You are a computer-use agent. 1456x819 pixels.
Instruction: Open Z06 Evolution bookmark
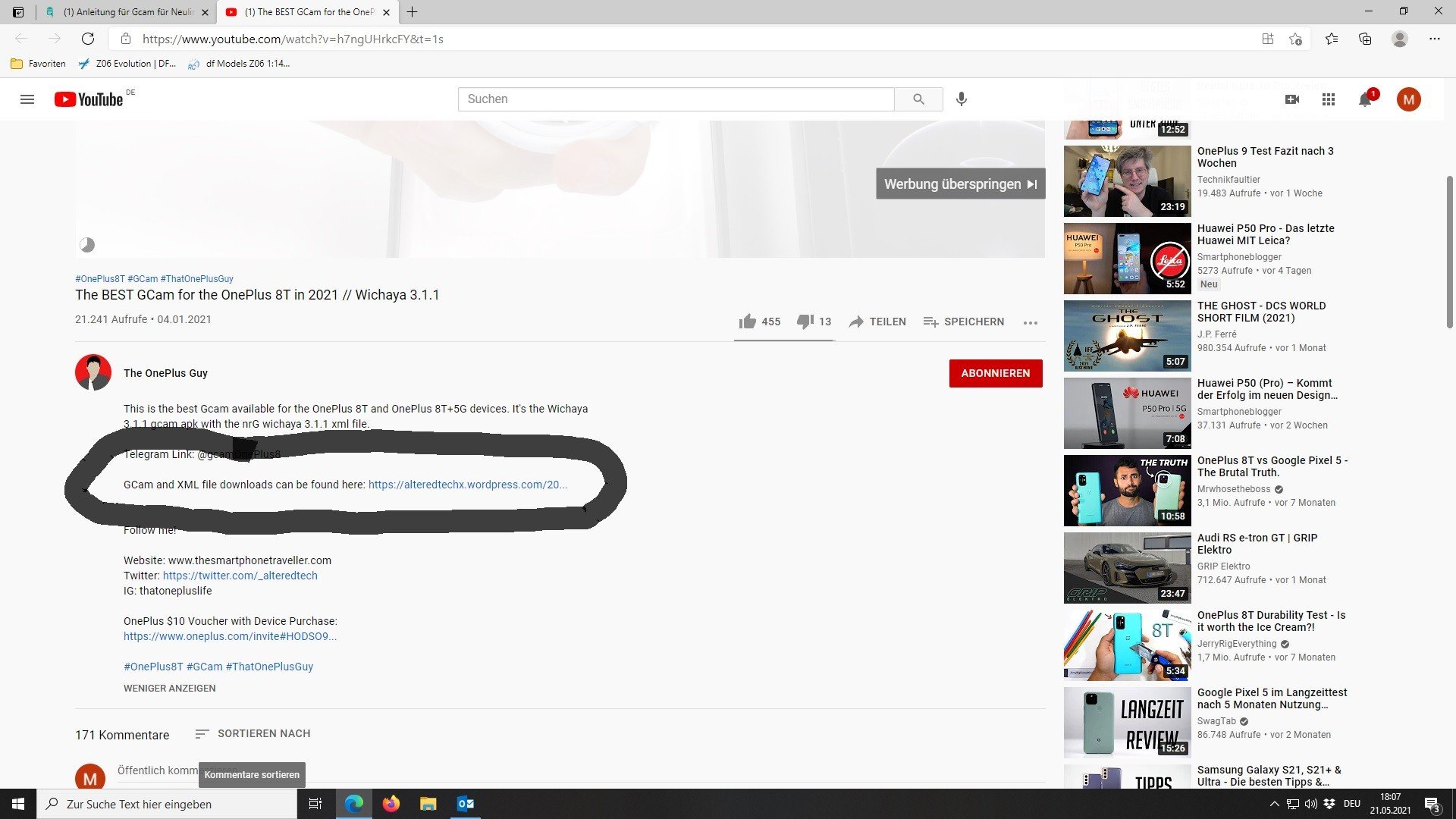pos(127,64)
